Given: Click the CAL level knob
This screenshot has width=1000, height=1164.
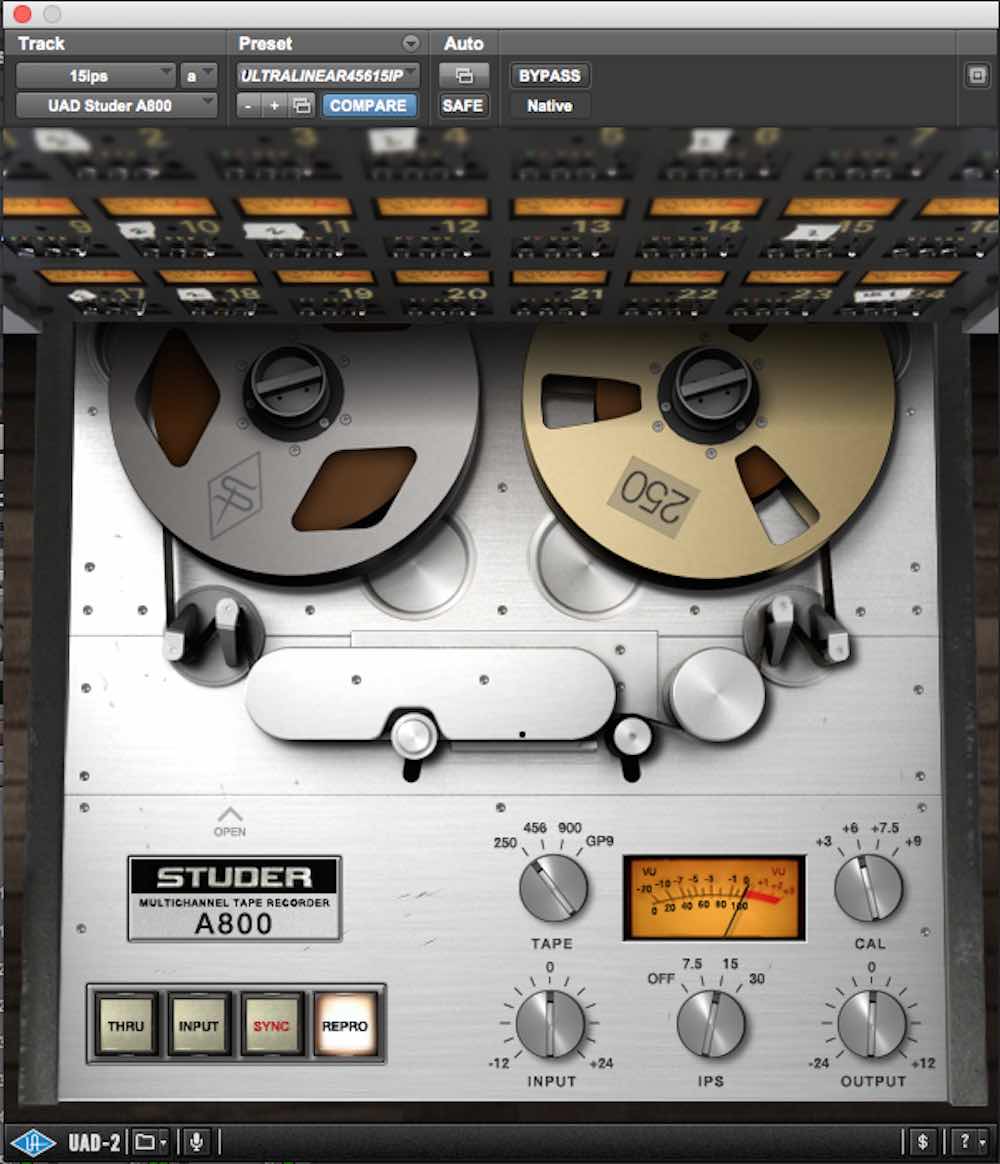Looking at the screenshot, I should pyautogui.click(x=869, y=889).
